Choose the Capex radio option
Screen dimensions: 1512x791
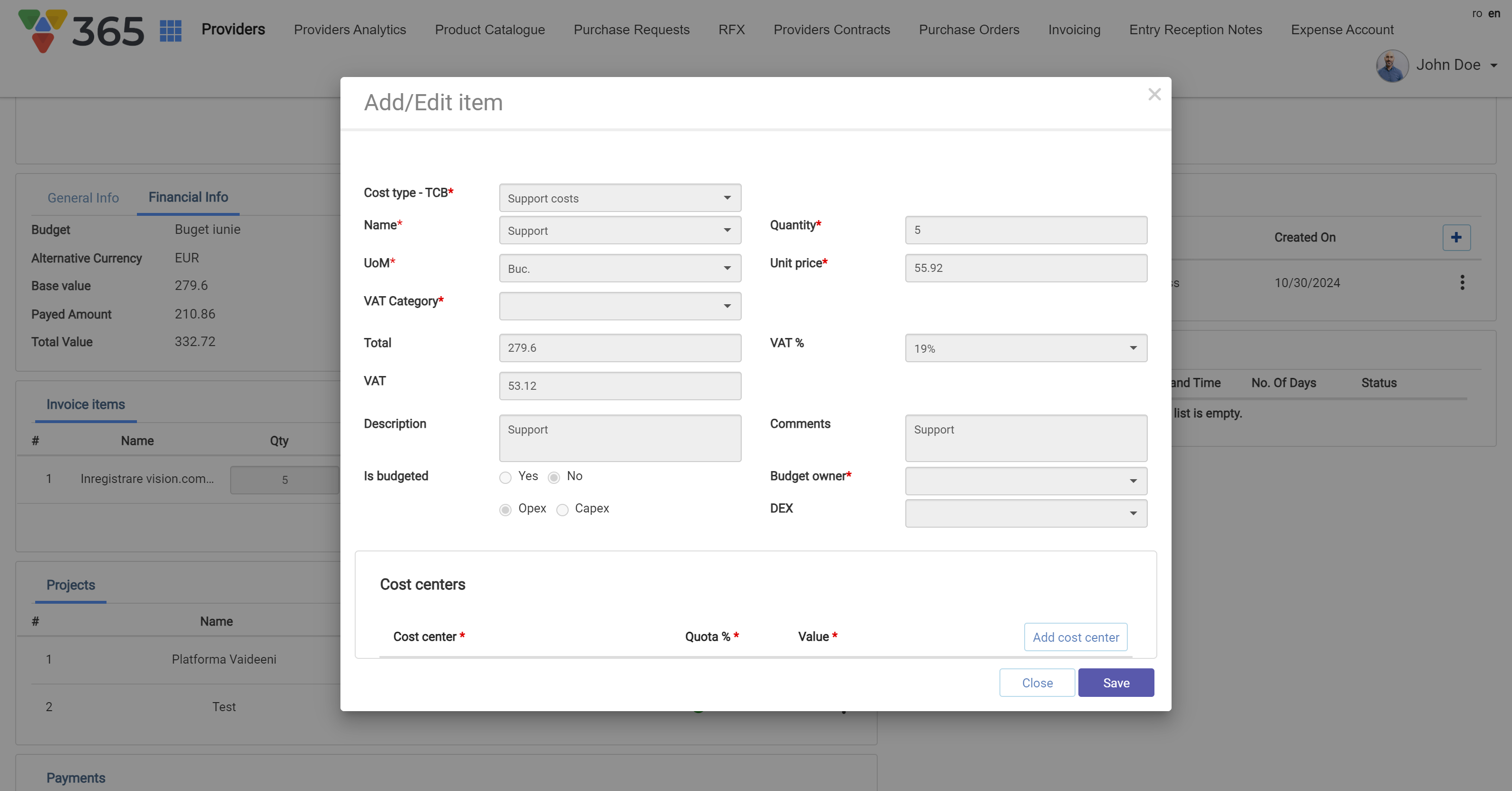[x=562, y=510]
